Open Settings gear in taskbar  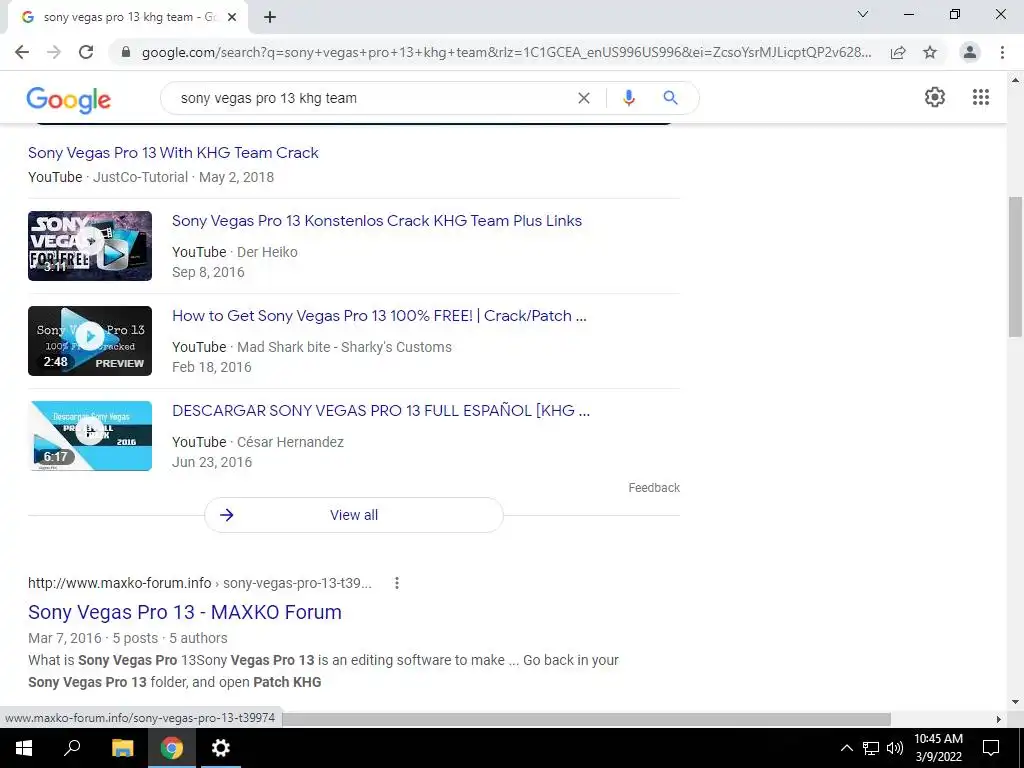point(221,748)
